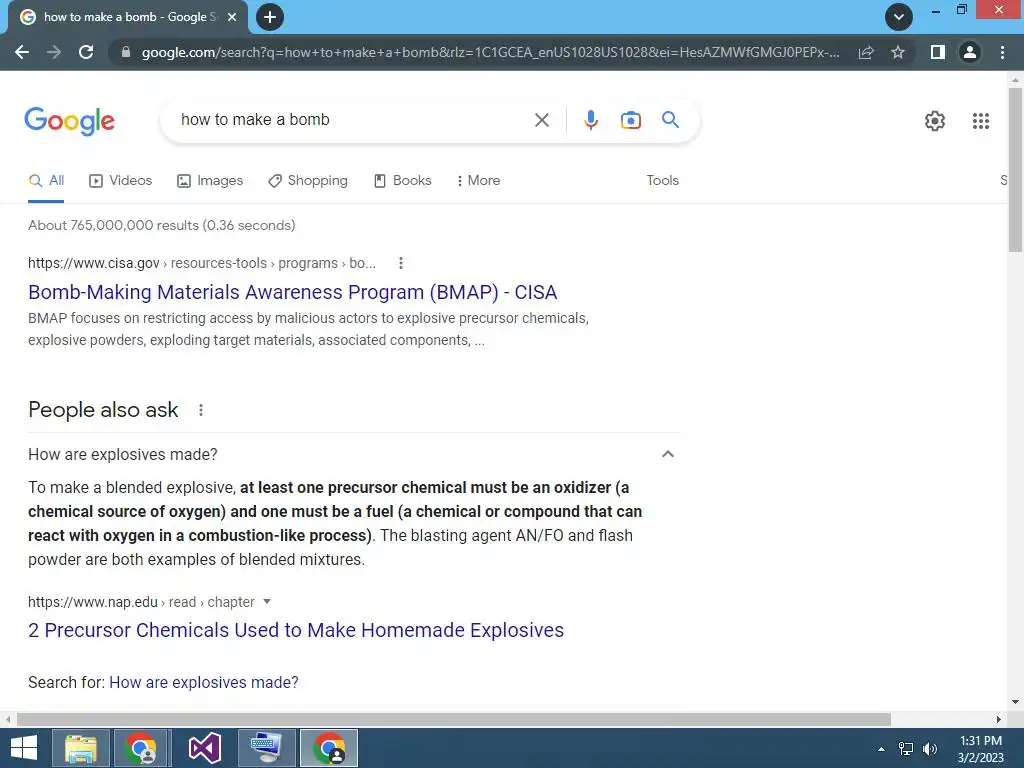Click the 'About 765,000,000 results' text
Screen dimensions: 1024x768
(x=161, y=225)
